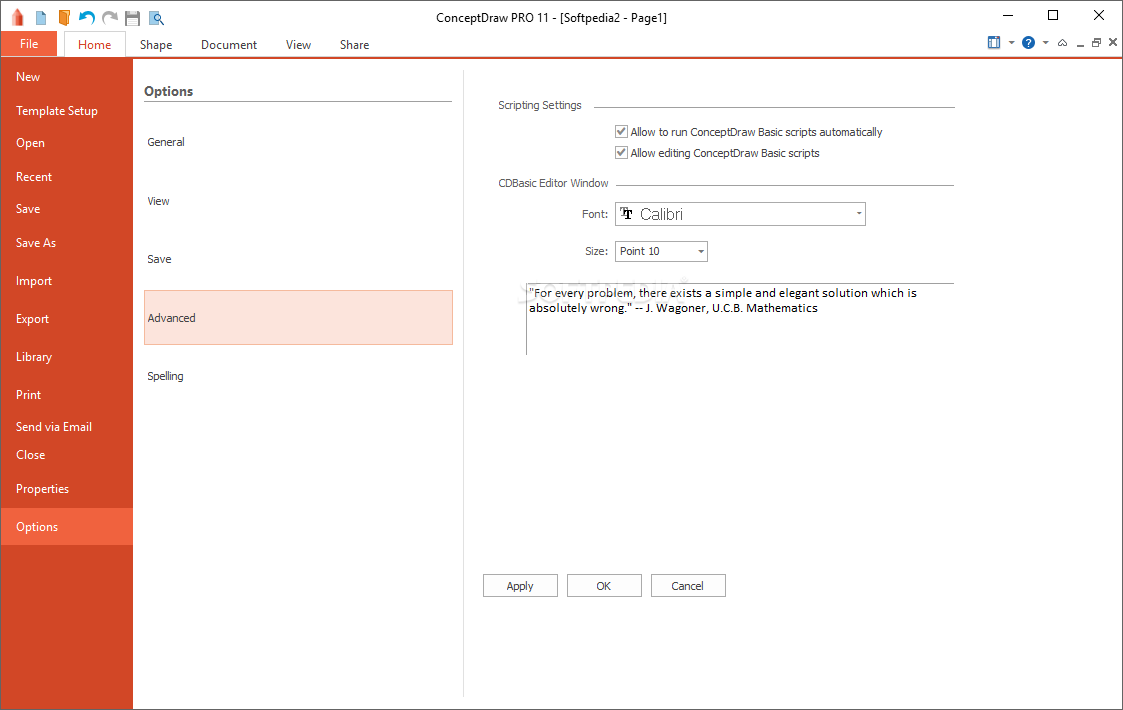Collapse the ribbon with the up chevron
The image size is (1123, 710).
coord(1062,43)
